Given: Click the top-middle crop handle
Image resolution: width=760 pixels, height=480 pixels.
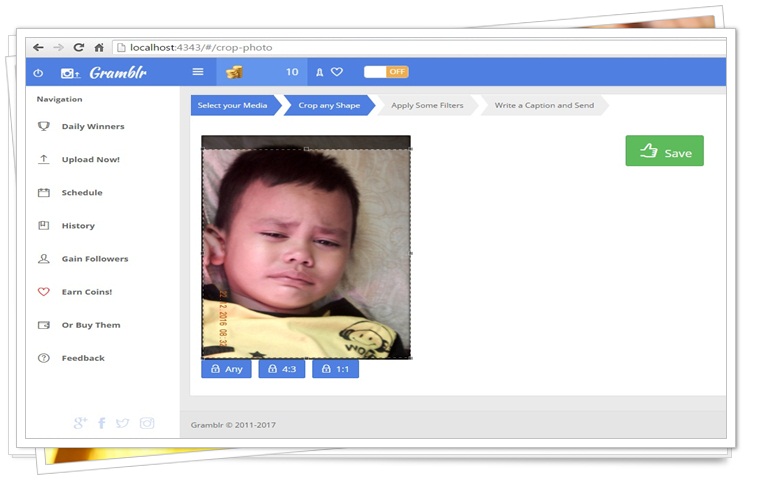Looking at the screenshot, I should 306,149.
